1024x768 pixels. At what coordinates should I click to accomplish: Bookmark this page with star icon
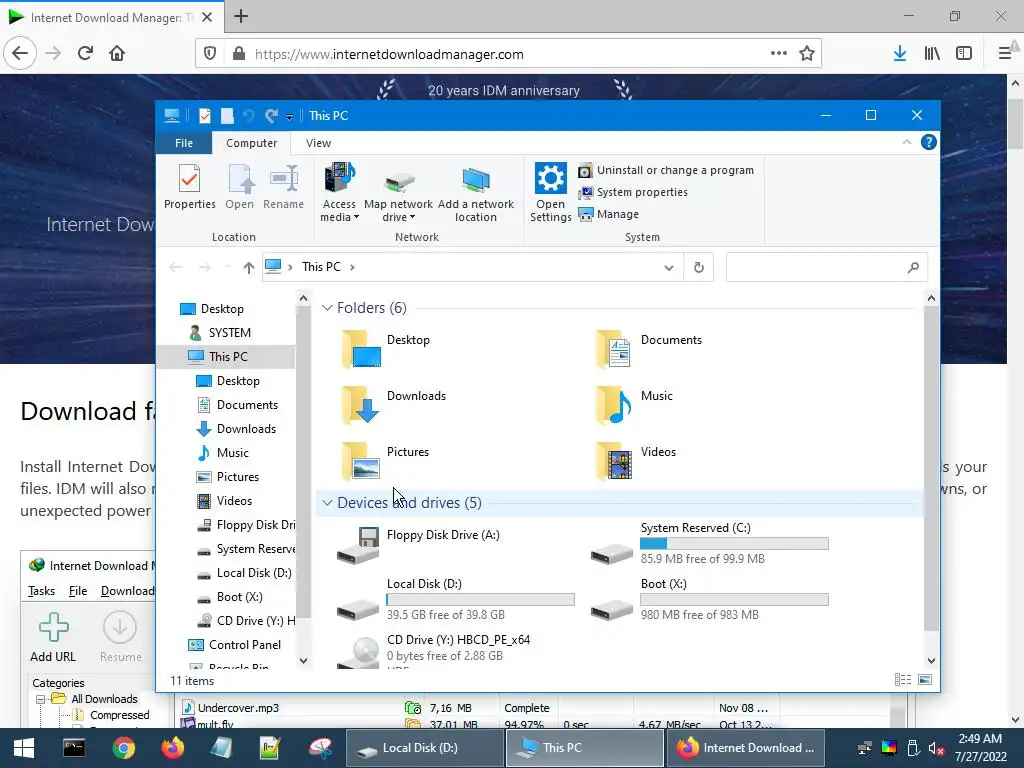tap(807, 54)
